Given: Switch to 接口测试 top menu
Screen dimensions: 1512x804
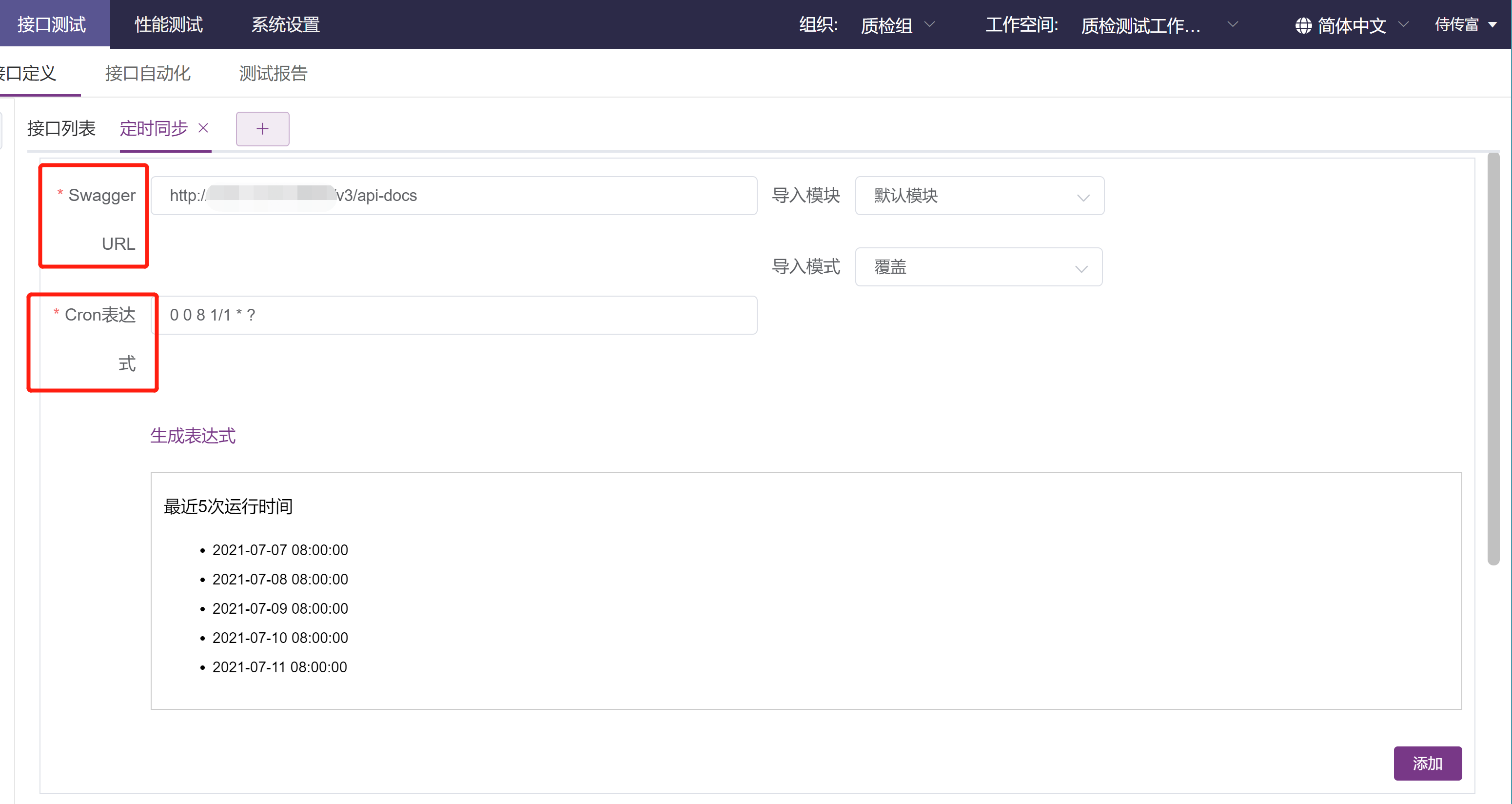Looking at the screenshot, I should click(x=52, y=24).
